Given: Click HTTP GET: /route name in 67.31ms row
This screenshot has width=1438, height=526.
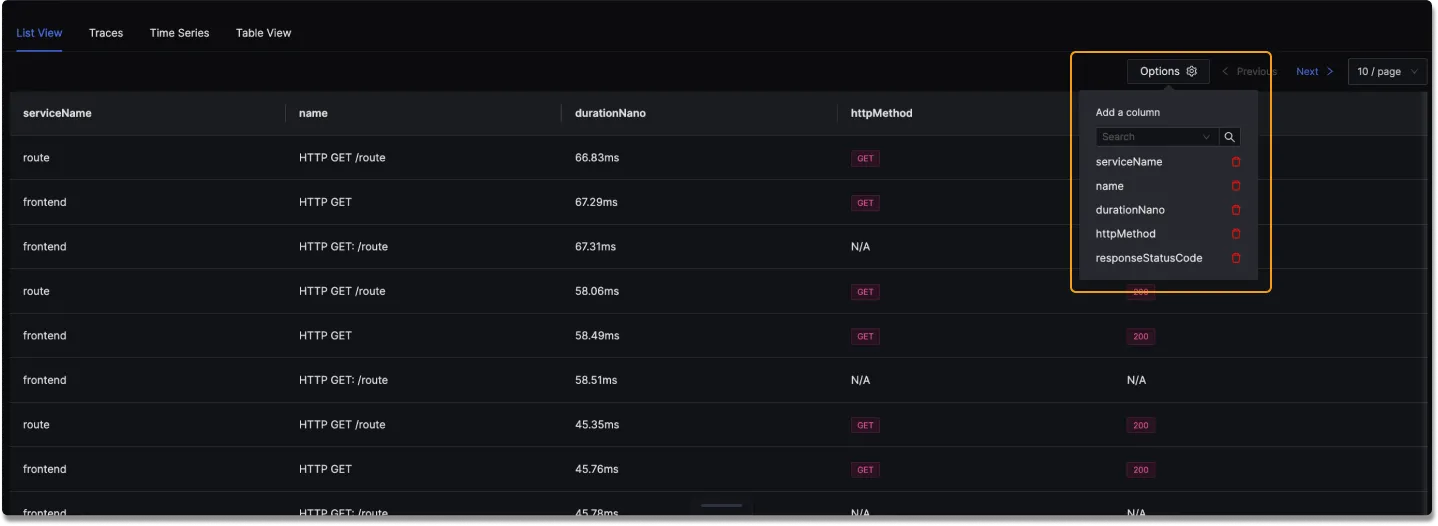Looking at the screenshot, I should (343, 247).
